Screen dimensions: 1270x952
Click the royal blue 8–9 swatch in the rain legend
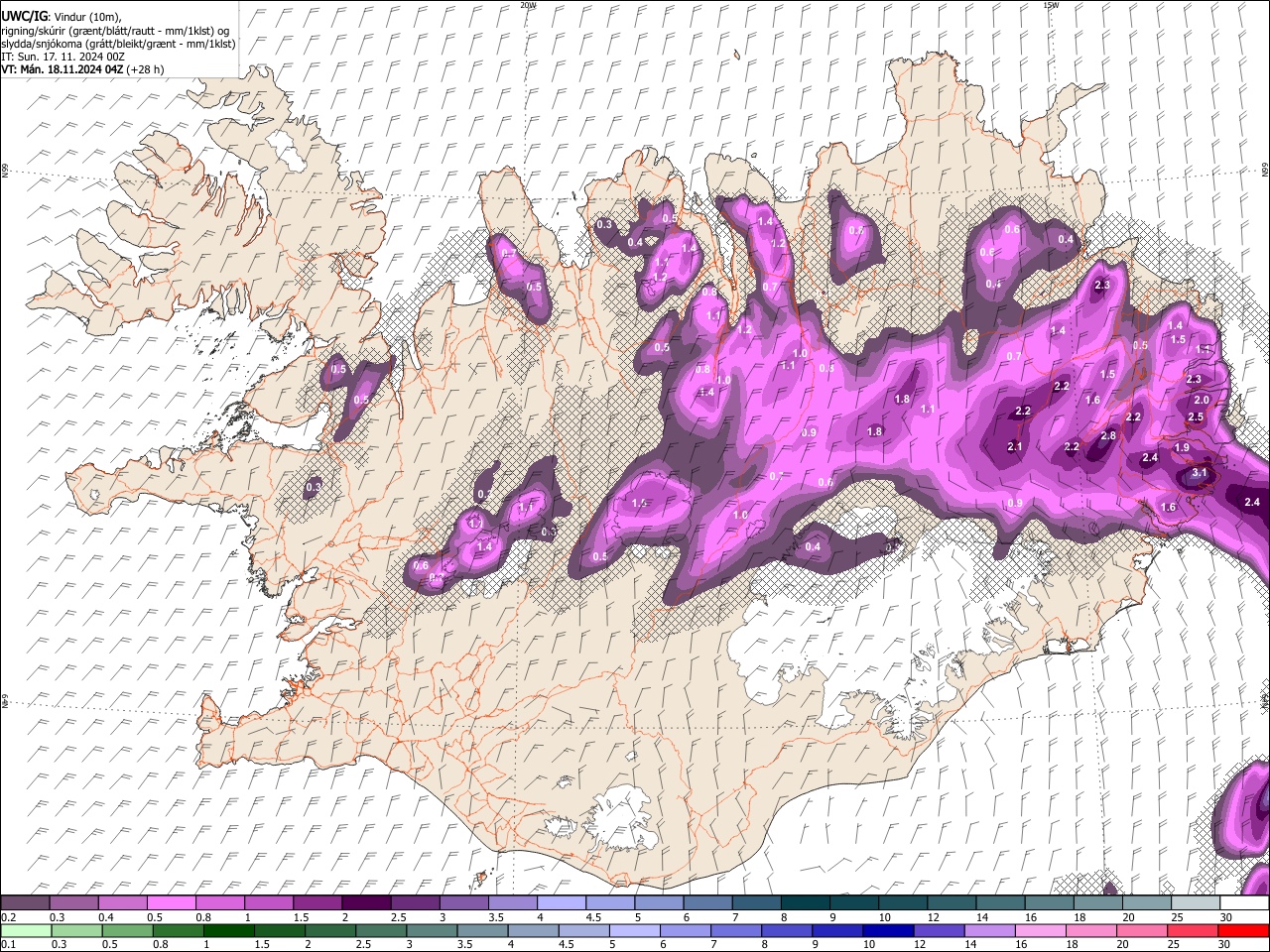788,930
